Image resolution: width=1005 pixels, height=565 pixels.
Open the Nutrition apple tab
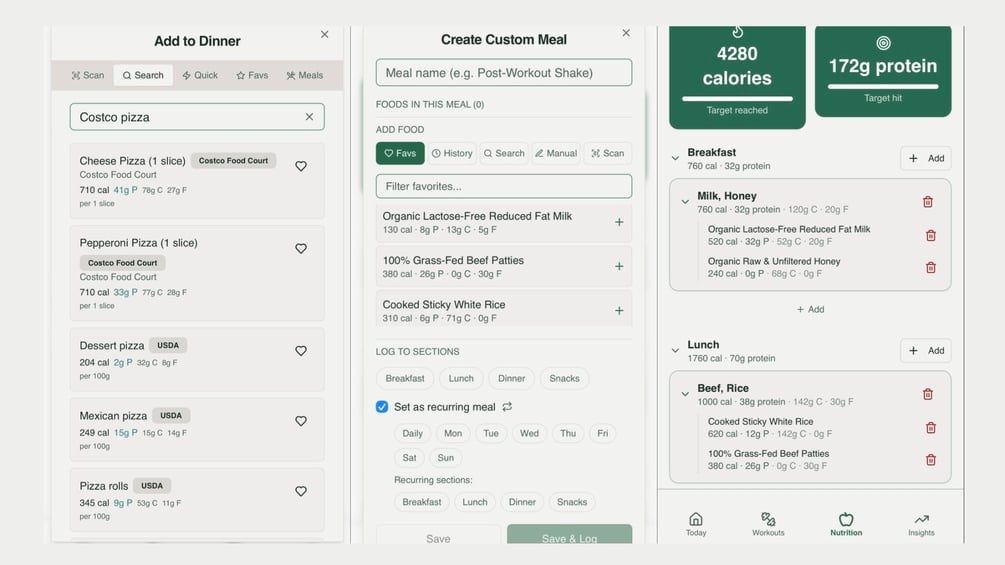click(x=846, y=523)
